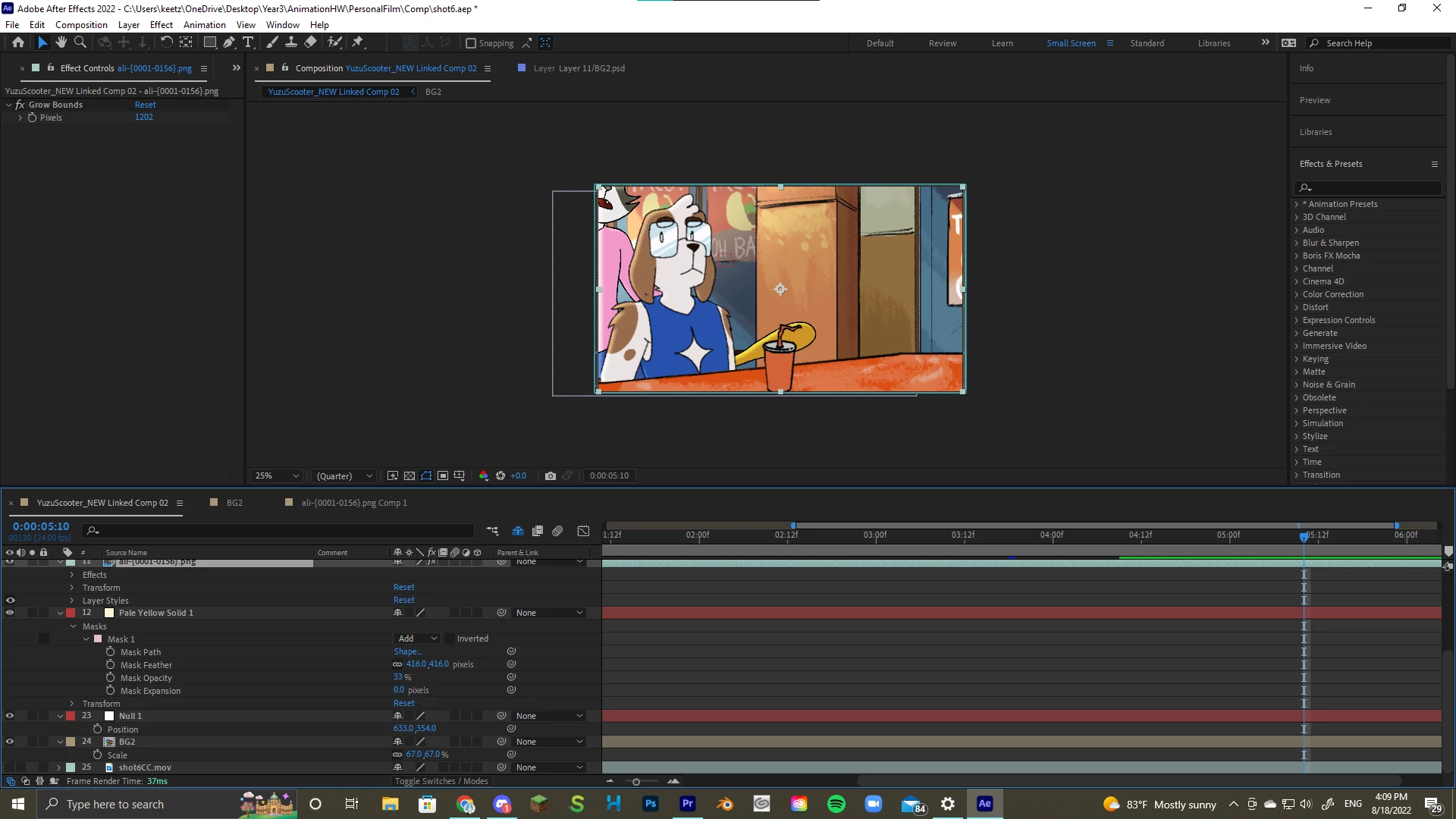The image size is (1456, 819).
Task: Open the 25% magnification dropdown
Action: click(x=278, y=475)
